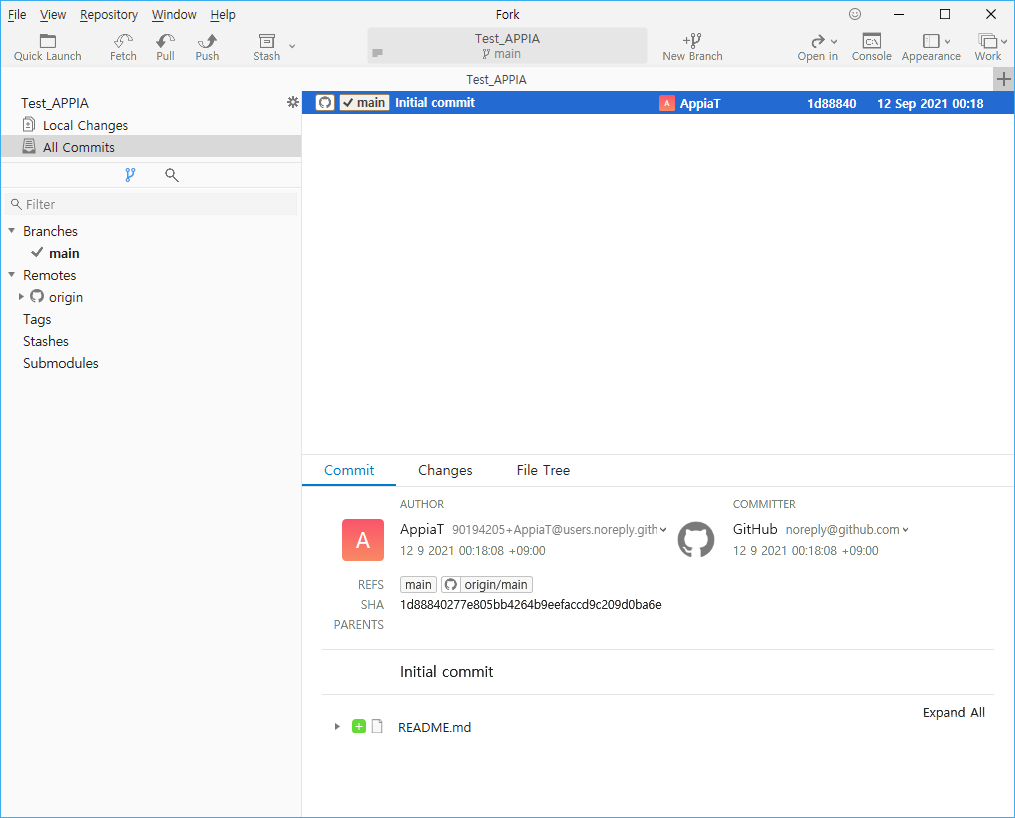Viewport: 1015px width, 818px height.
Task: Open the View menu
Action: pos(53,14)
